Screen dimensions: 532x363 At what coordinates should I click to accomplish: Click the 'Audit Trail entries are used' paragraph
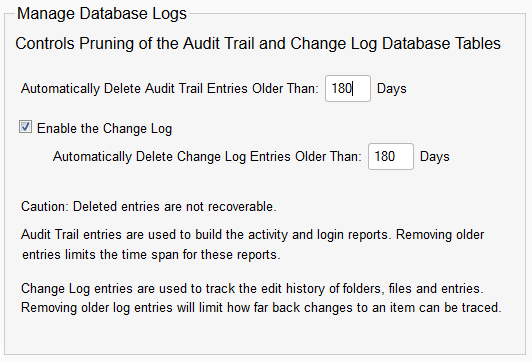point(253,245)
